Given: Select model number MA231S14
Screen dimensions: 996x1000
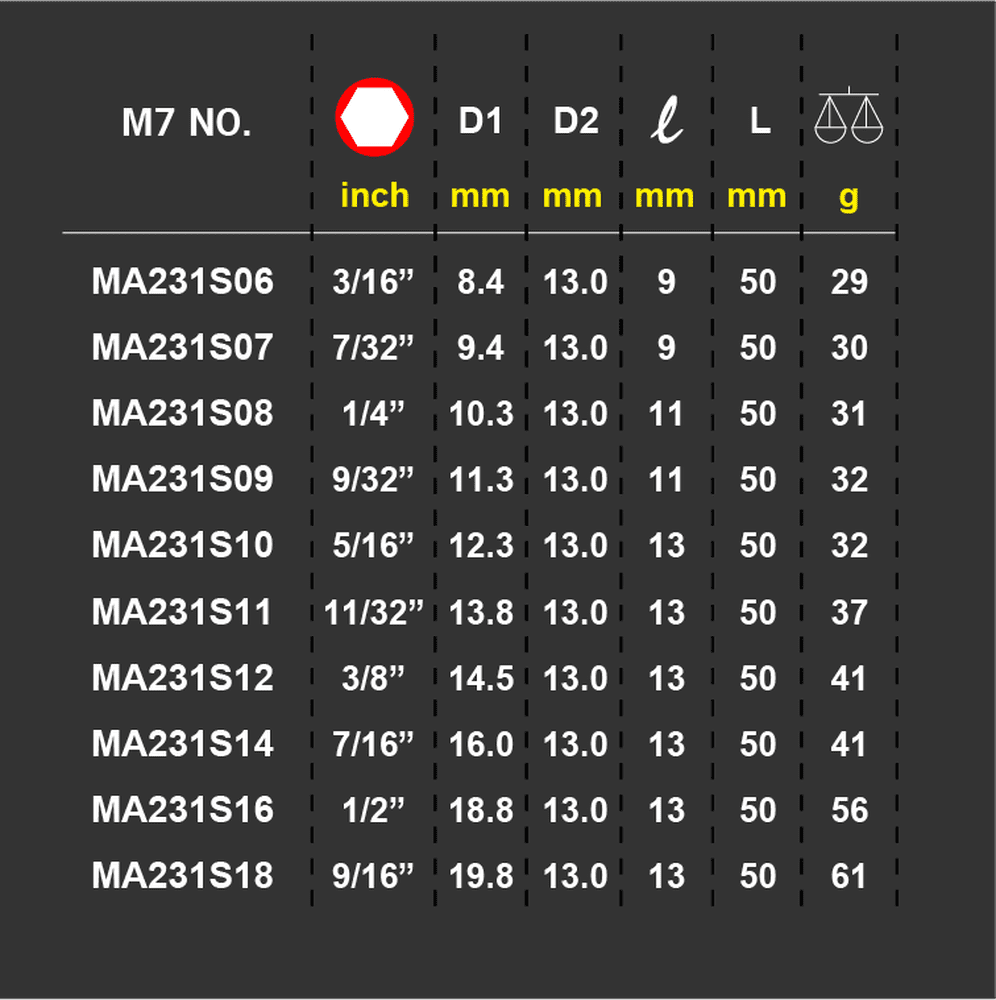Looking at the screenshot, I should 182,744.
